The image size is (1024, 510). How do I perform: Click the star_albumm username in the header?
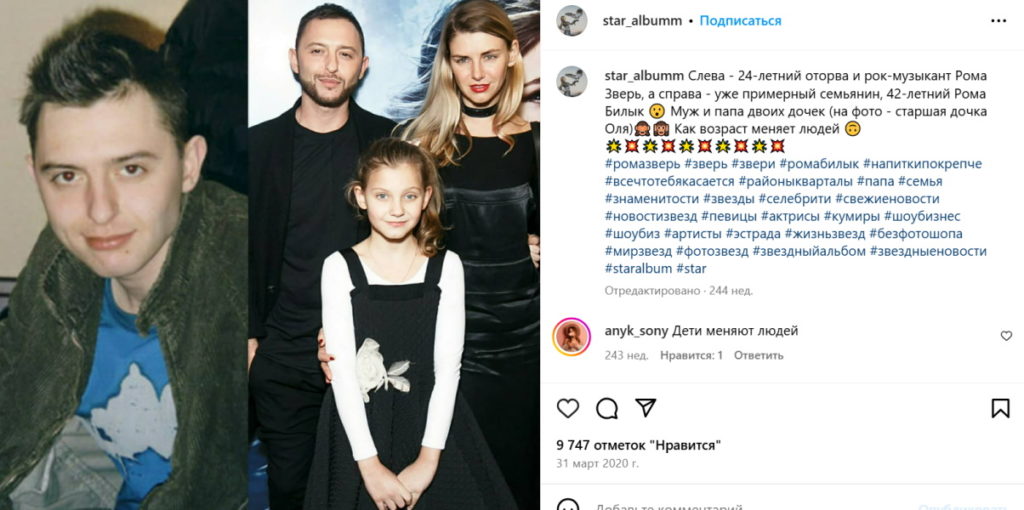642,21
